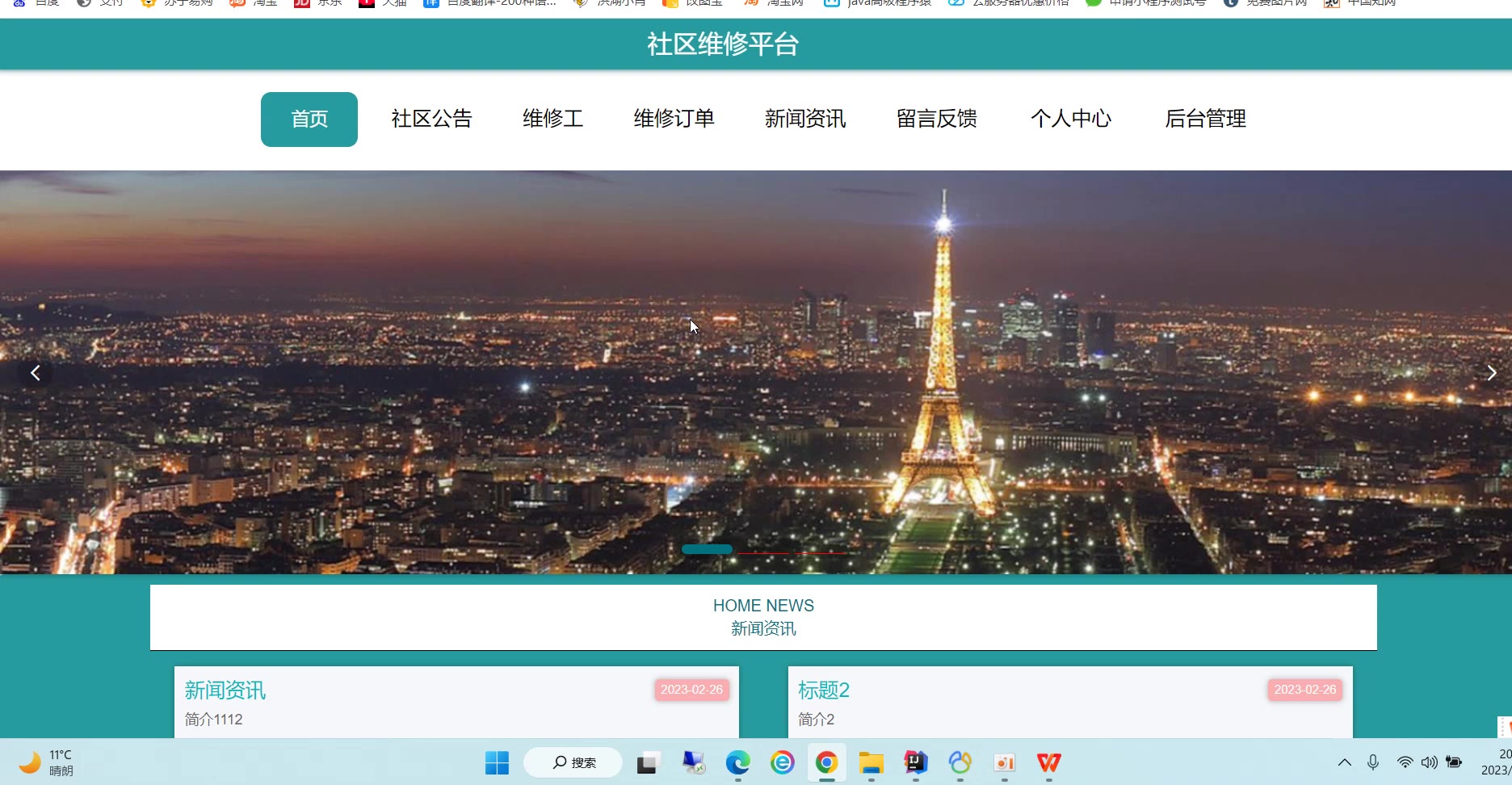Image resolution: width=1512 pixels, height=785 pixels.
Task: Expand the hidden system tray icons chevron
Action: pyautogui.click(x=1345, y=762)
